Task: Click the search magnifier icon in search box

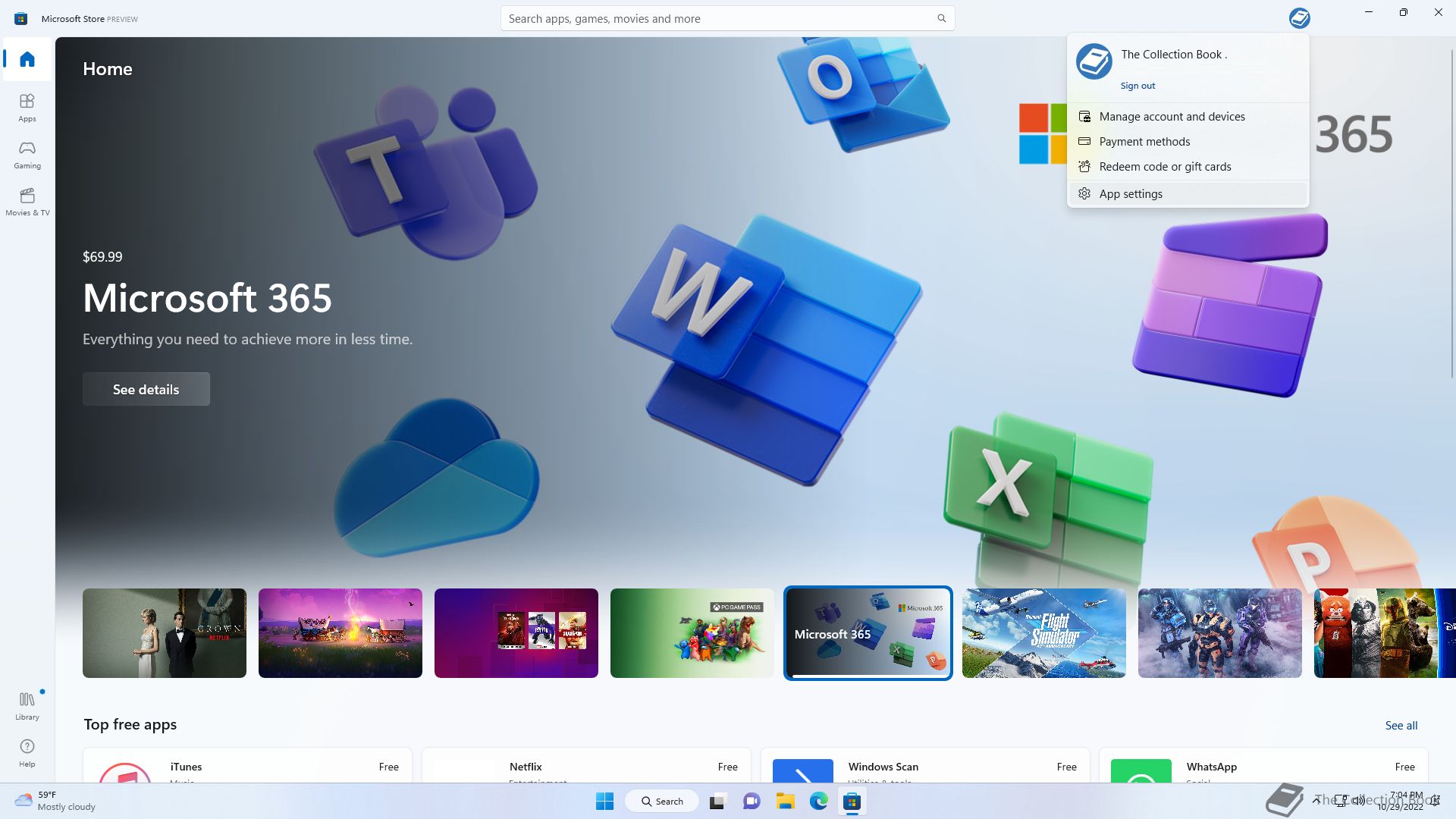Action: 941,18
